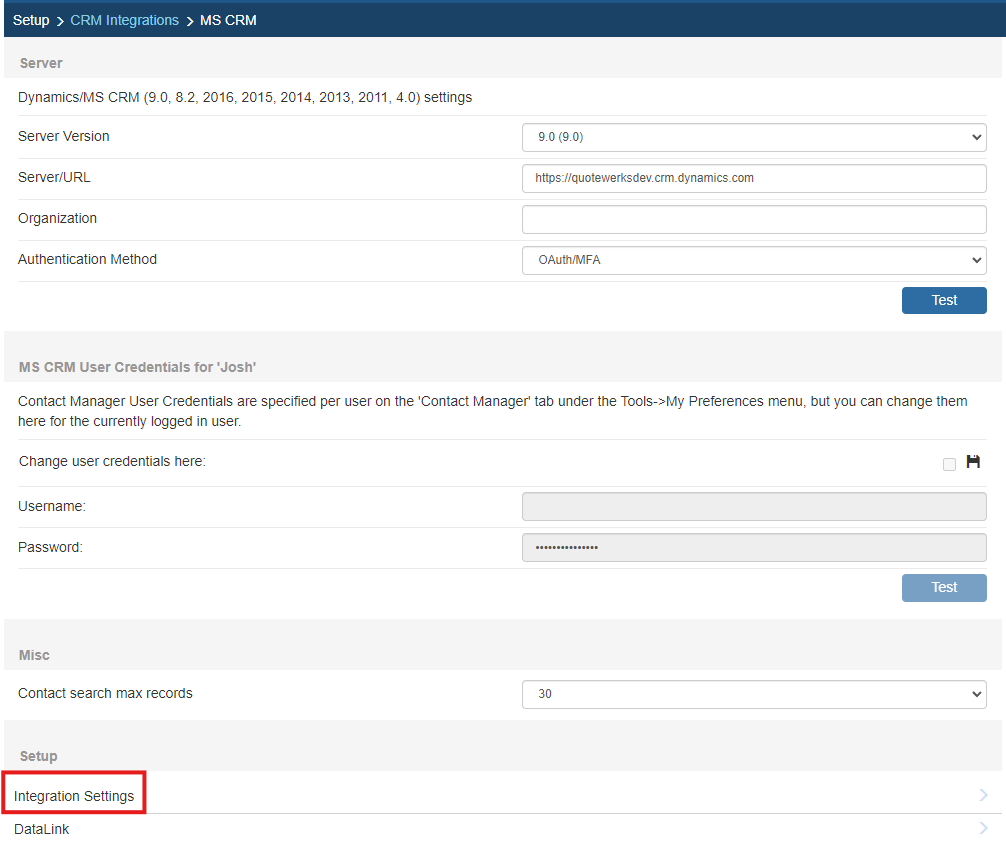This screenshot has height=852, width=1006.
Task: Open the Authentication Method dropdown
Action: pos(754,260)
